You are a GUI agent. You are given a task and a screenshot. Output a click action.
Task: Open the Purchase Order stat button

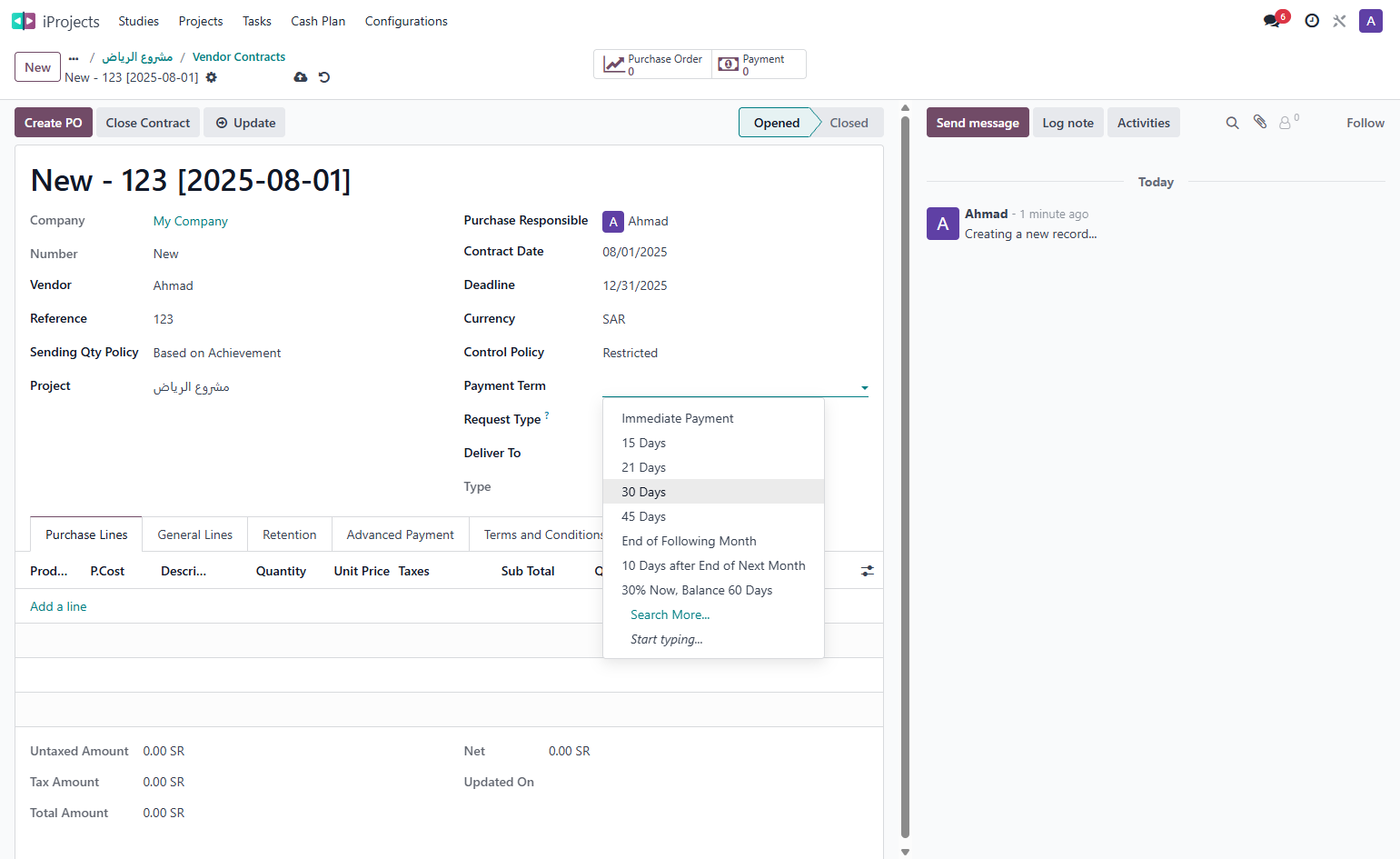(x=653, y=65)
